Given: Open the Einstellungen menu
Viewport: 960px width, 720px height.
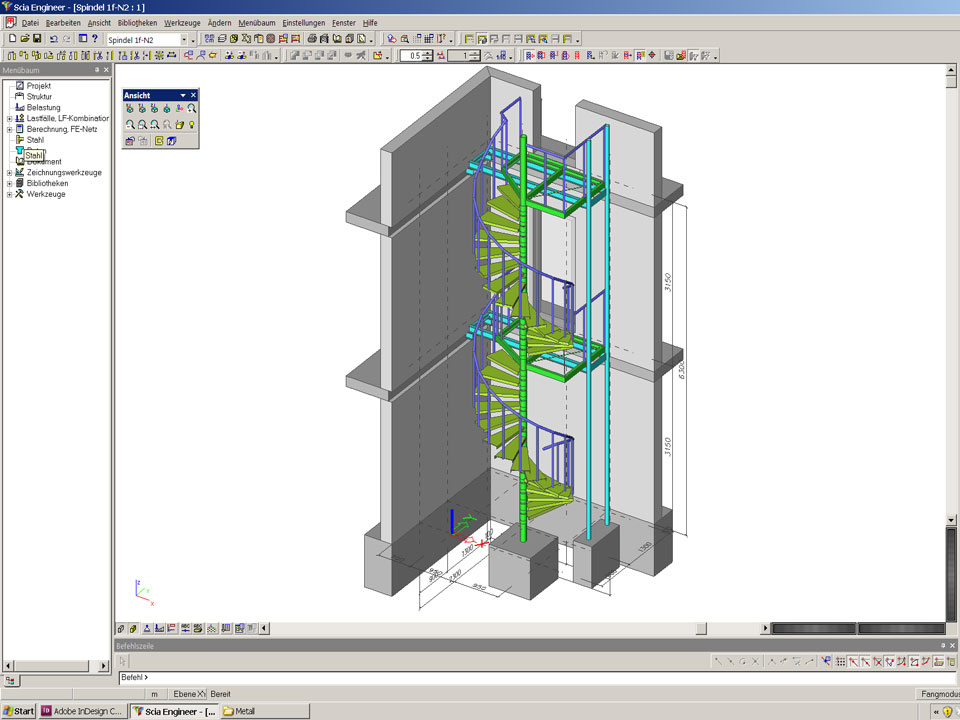Looking at the screenshot, I should (x=303, y=22).
